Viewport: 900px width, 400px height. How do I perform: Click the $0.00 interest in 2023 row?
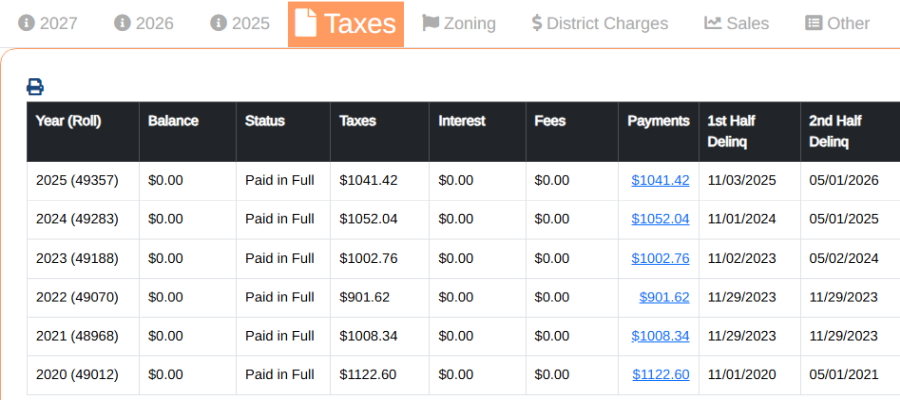(x=456, y=258)
